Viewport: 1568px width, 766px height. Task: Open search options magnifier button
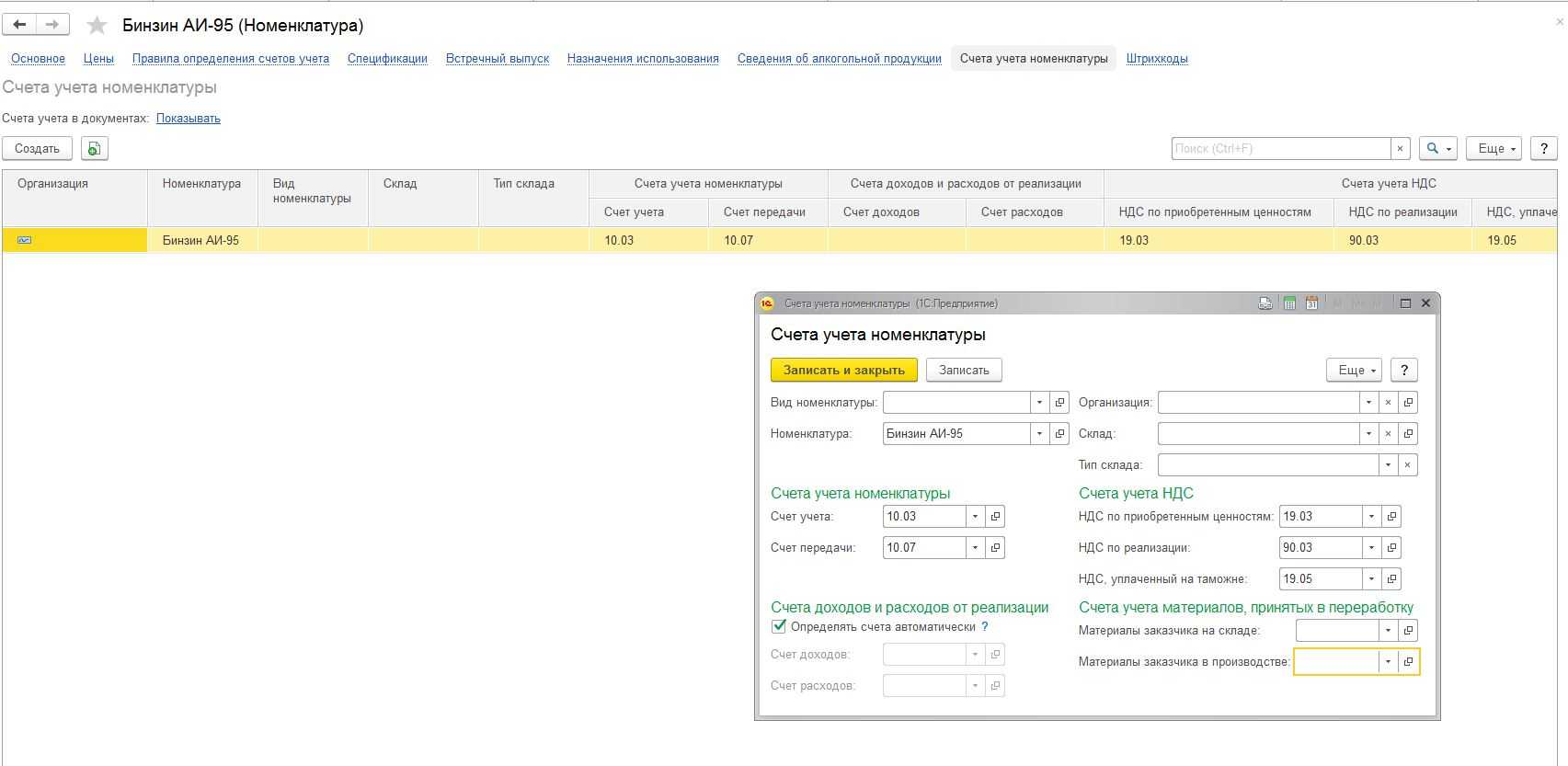coord(1438,148)
